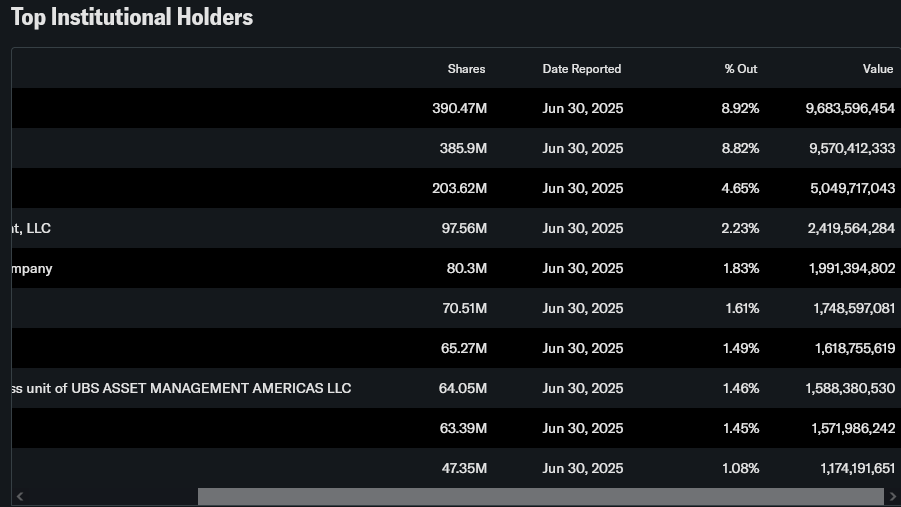Click Jun 30, 2025 date in 47.35M row

(x=583, y=468)
